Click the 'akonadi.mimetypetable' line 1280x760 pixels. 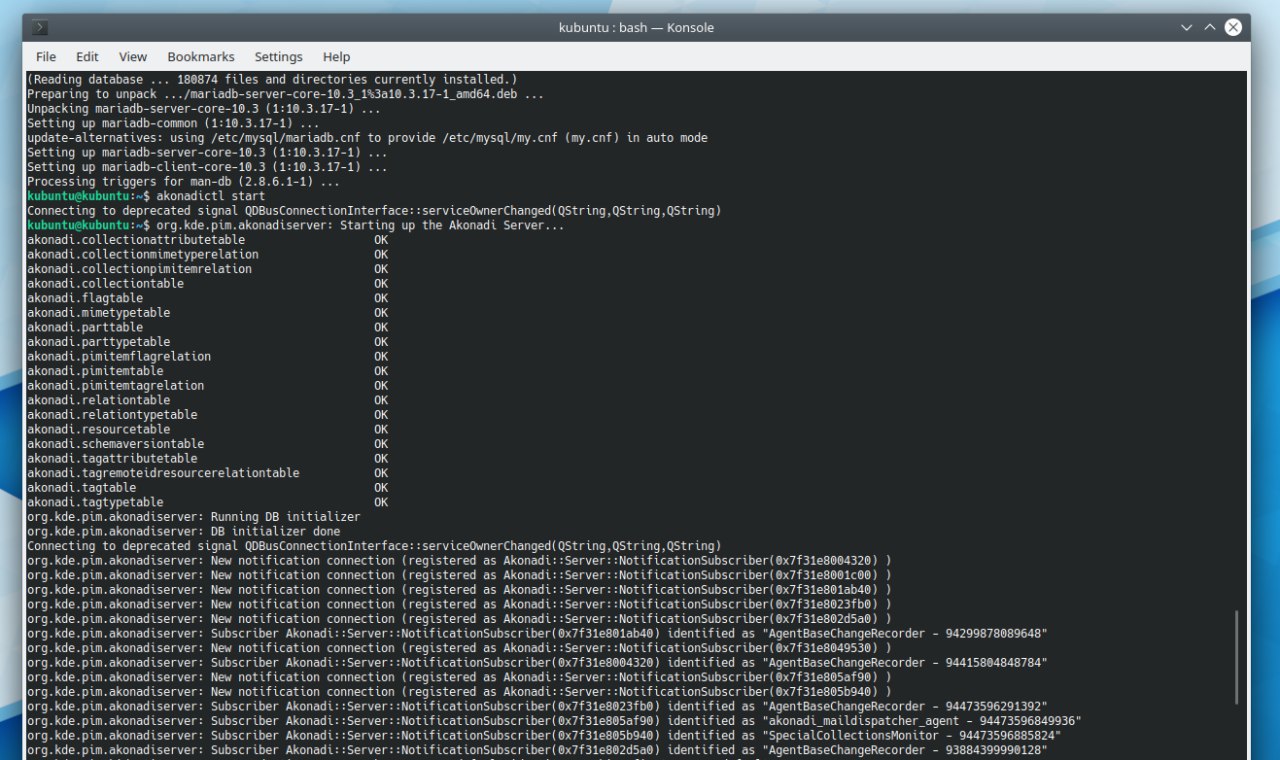207,313
